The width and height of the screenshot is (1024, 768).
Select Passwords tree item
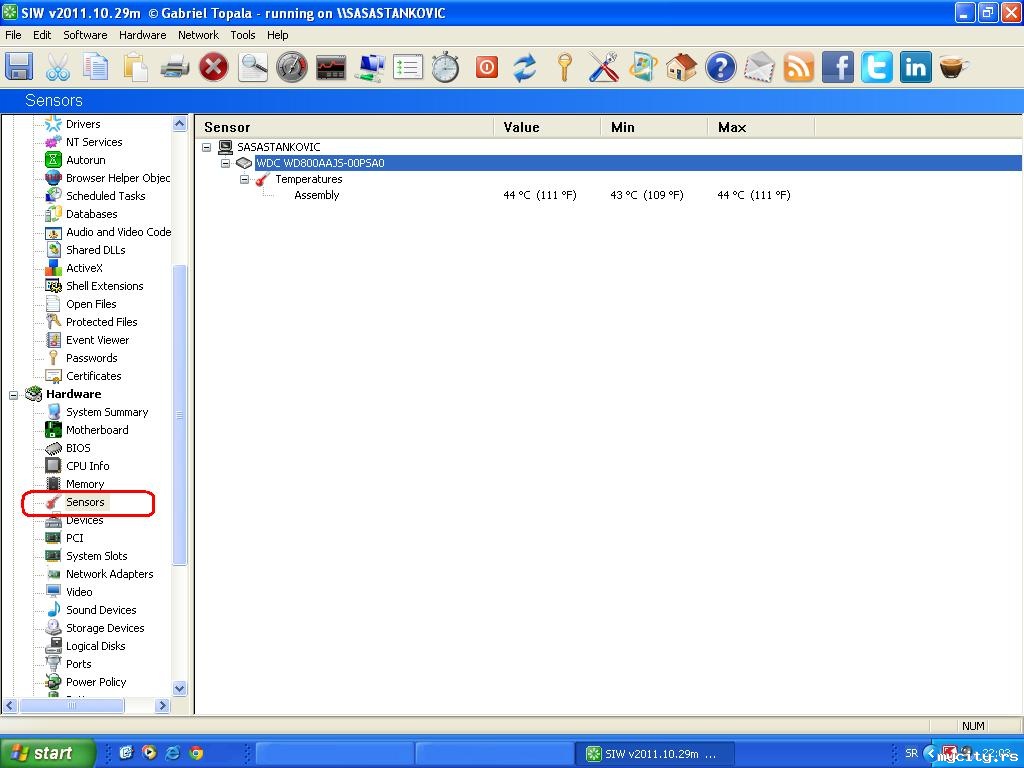(x=91, y=358)
